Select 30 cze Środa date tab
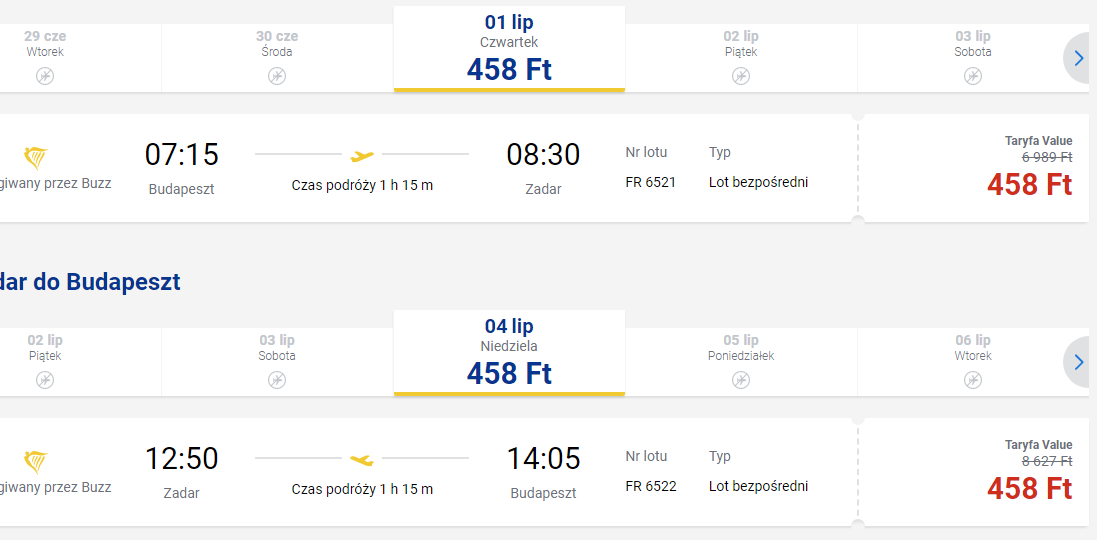 tap(277, 58)
